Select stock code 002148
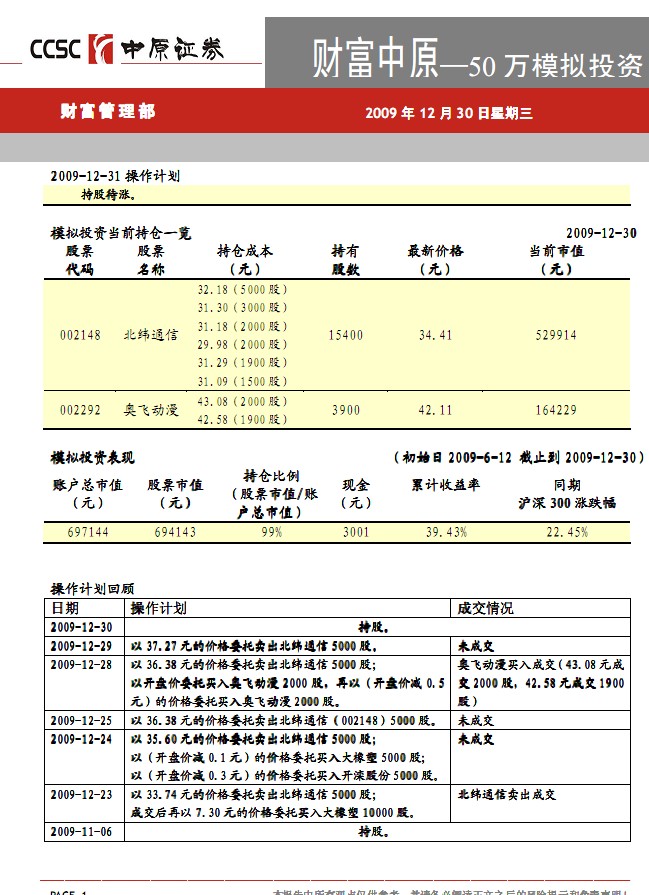 click(80, 335)
